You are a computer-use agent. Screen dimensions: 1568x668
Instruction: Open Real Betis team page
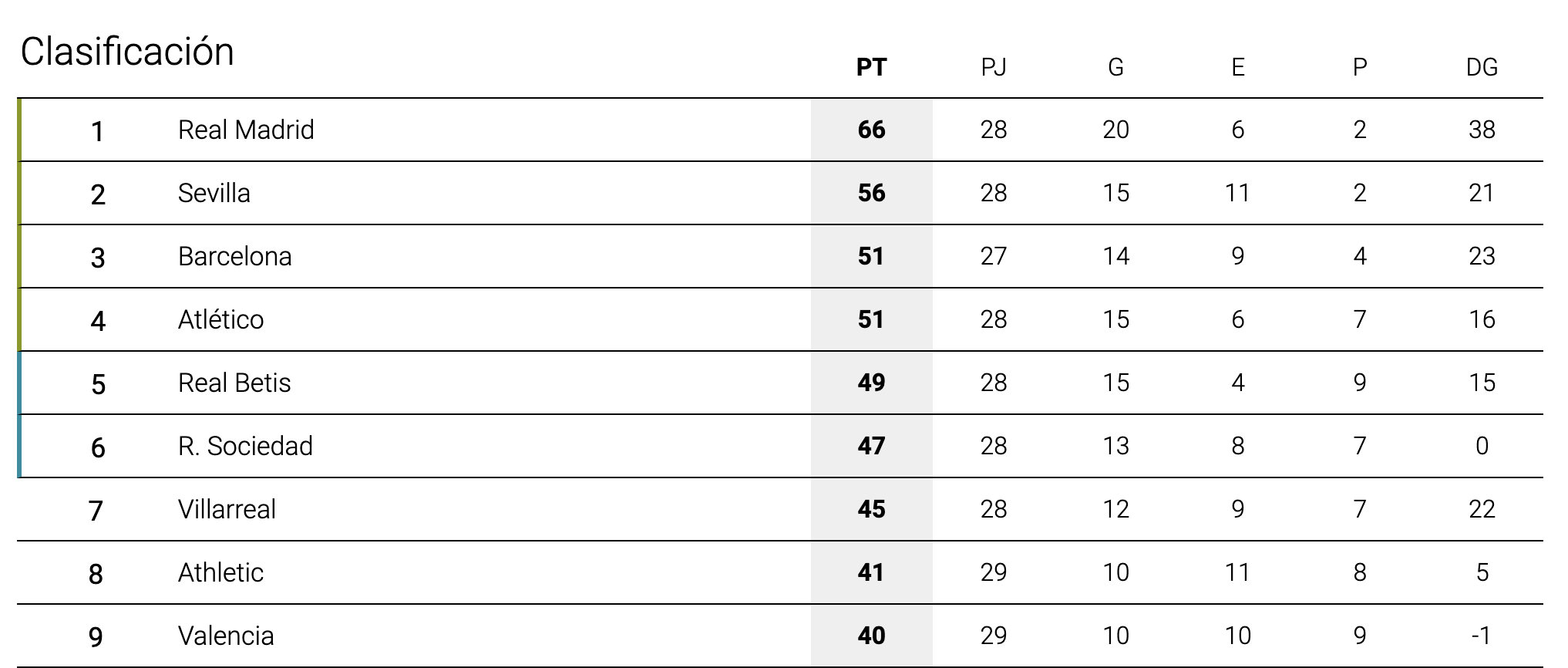tap(234, 383)
